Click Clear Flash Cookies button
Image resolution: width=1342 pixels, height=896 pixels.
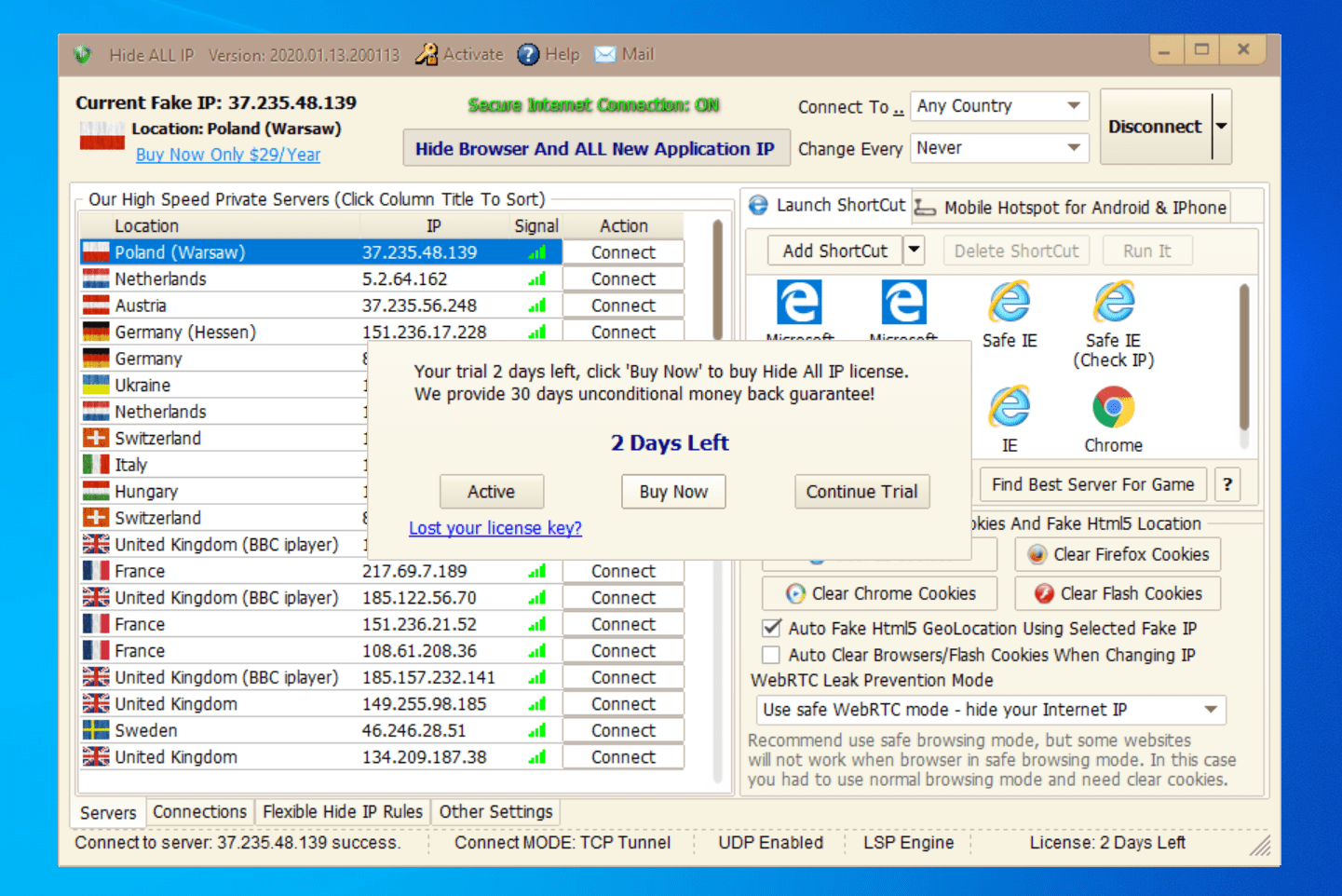pos(1118,593)
